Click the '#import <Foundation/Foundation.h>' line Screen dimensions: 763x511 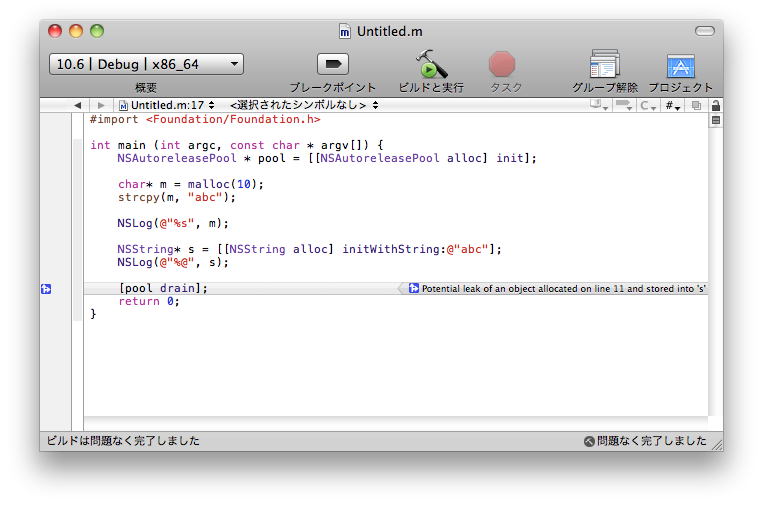tap(205, 119)
